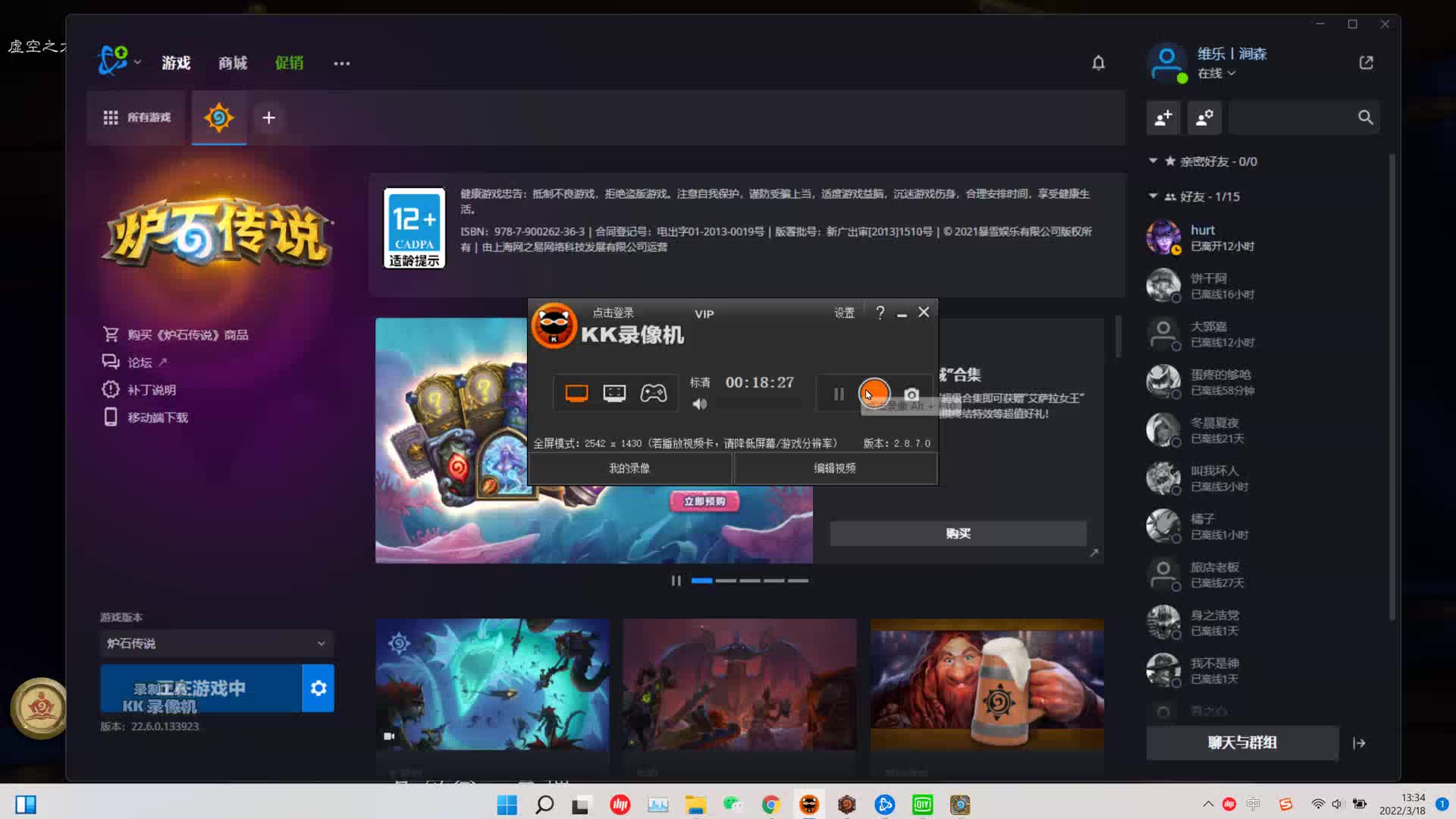
Task: Open the 论坛 forum link
Action: pos(134,362)
